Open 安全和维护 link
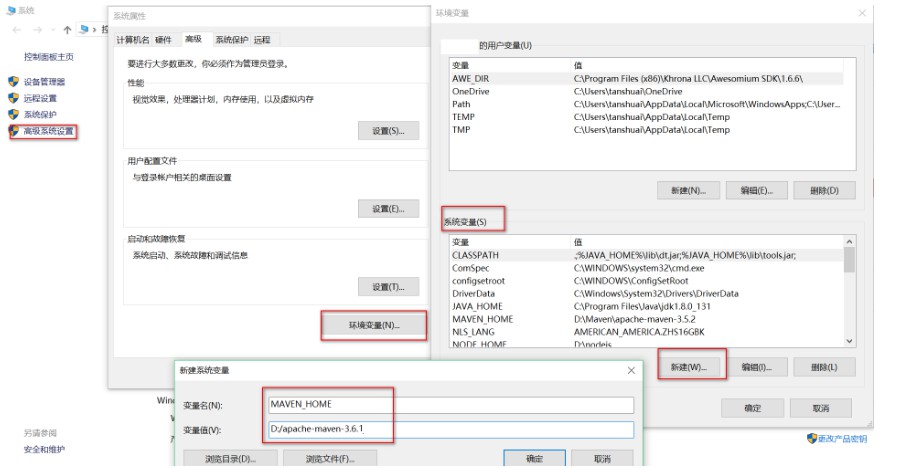The image size is (904, 468). point(44,449)
